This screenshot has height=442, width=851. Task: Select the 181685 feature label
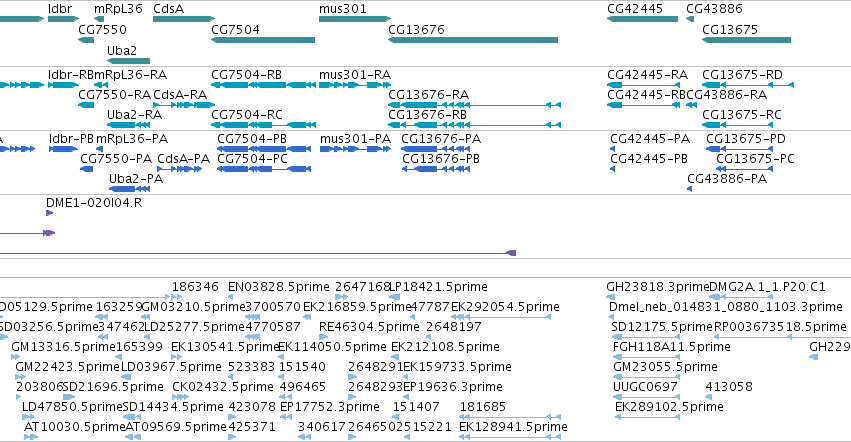point(482,407)
